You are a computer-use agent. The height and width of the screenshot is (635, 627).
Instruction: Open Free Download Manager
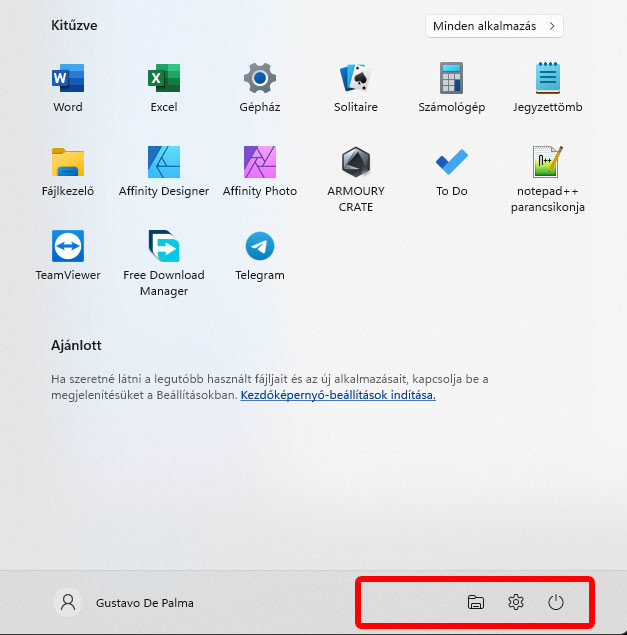(164, 247)
